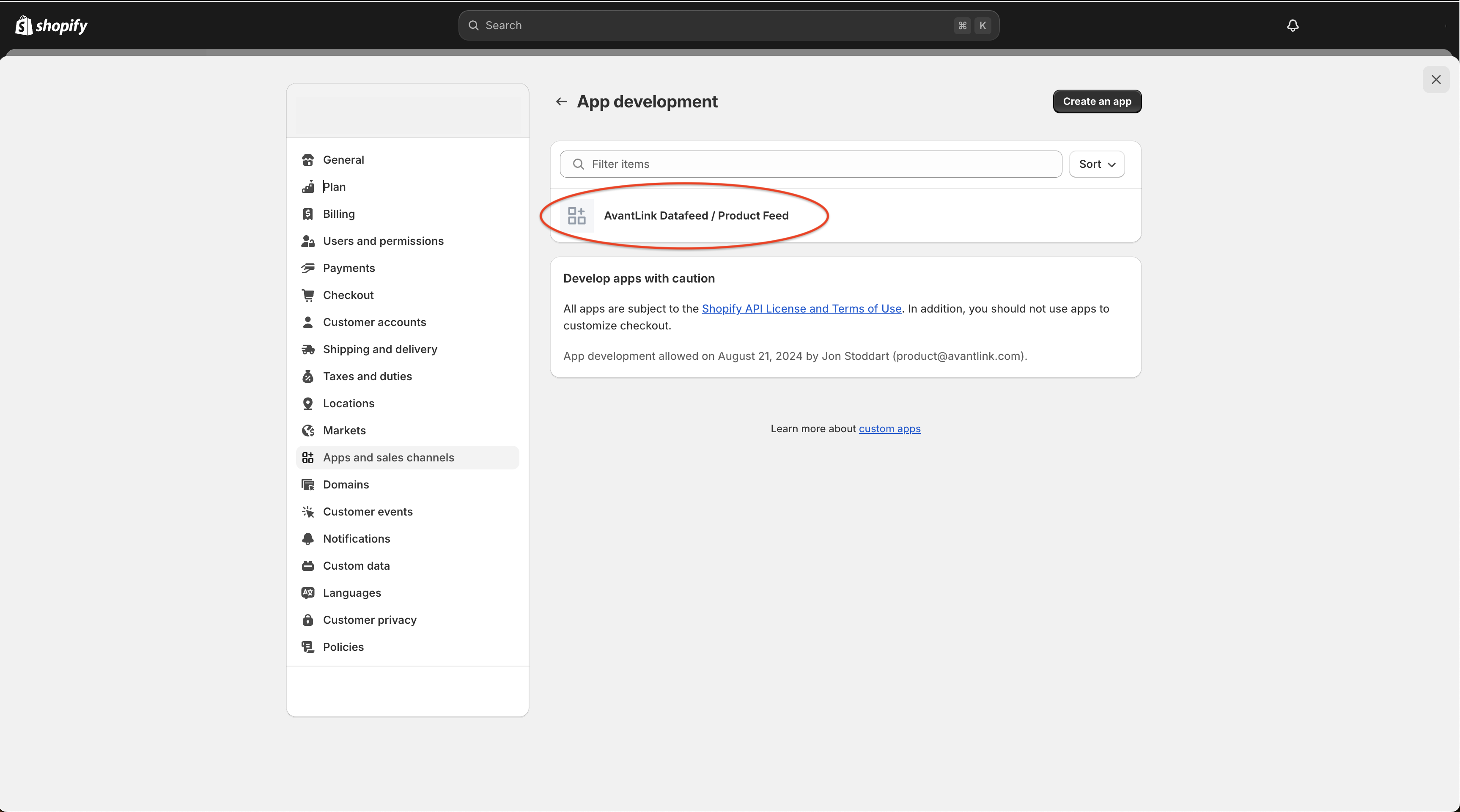
Task: Click the Plan icon in settings sidebar
Action: coord(308,187)
